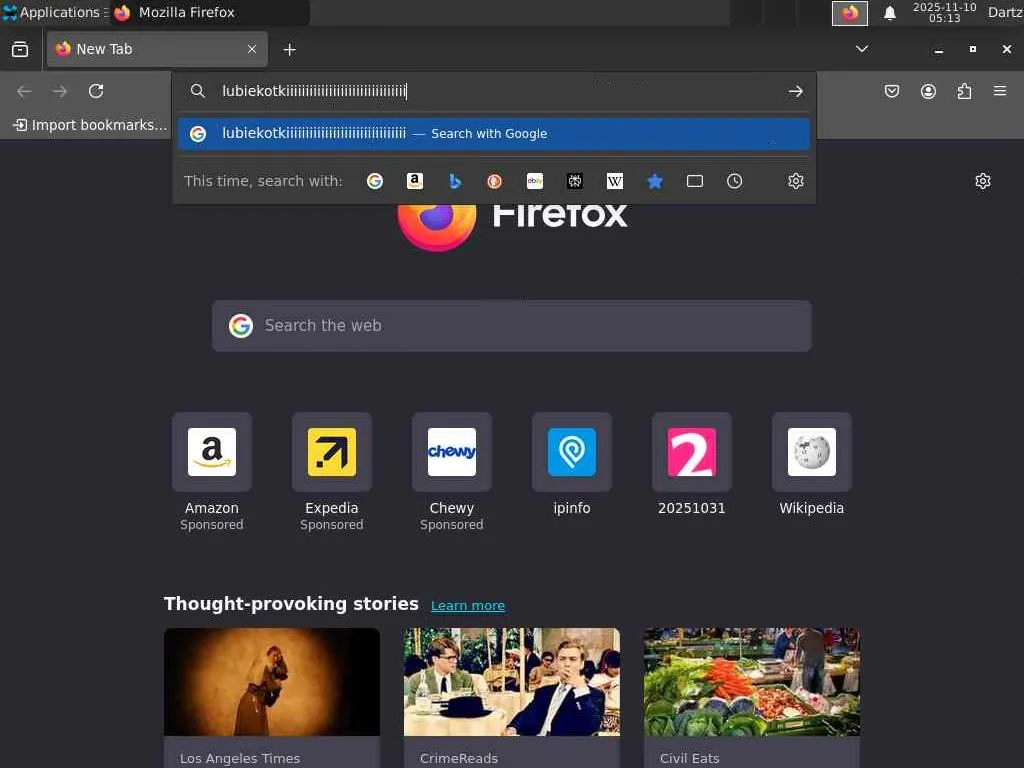Open the Applications menu in the panel
This screenshot has height=768, width=1024.
[x=54, y=12]
